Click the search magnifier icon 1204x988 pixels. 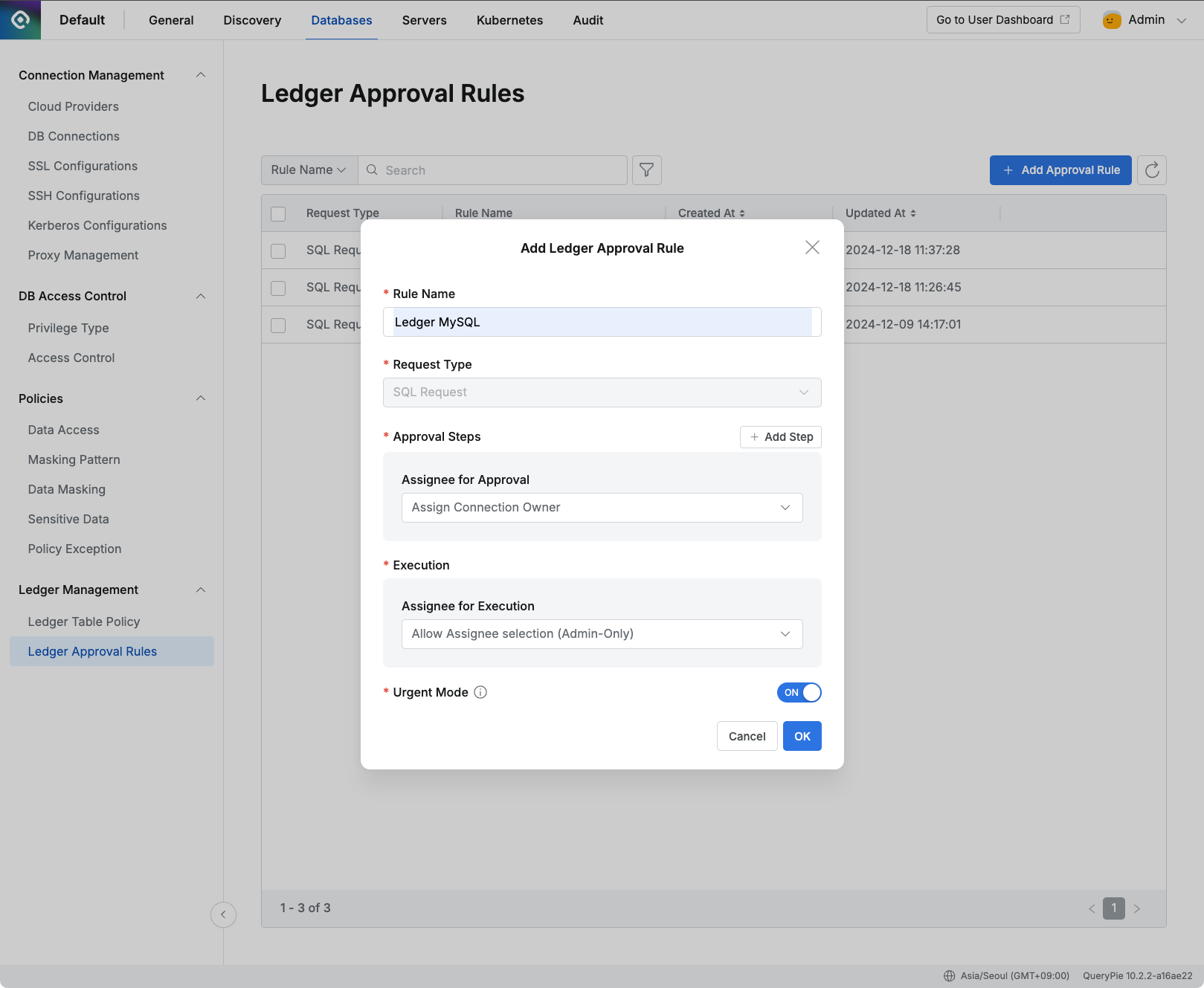pyautogui.click(x=372, y=170)
